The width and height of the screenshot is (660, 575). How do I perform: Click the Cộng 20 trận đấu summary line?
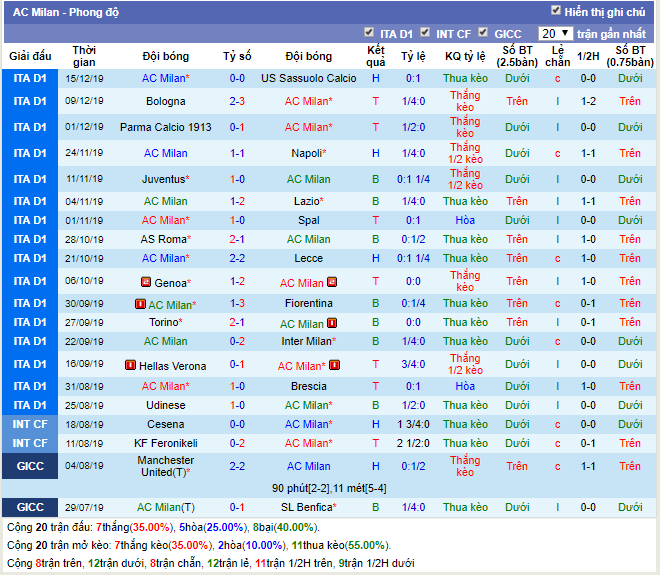point(164,527)
